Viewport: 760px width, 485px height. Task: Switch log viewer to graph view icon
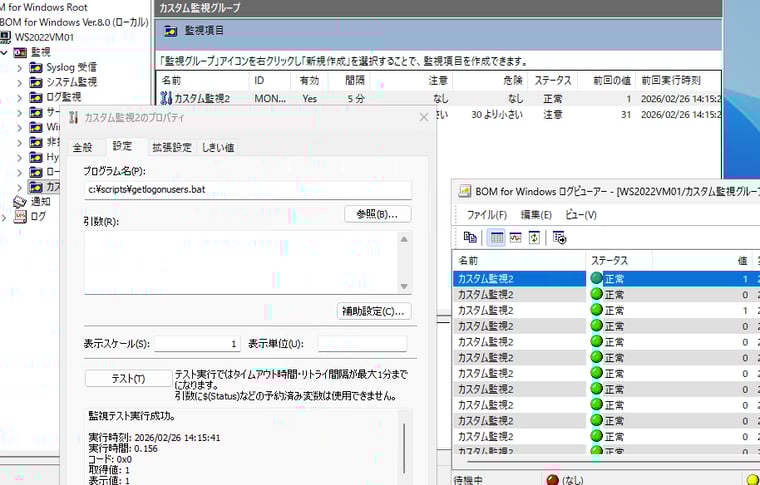point(515,237)
